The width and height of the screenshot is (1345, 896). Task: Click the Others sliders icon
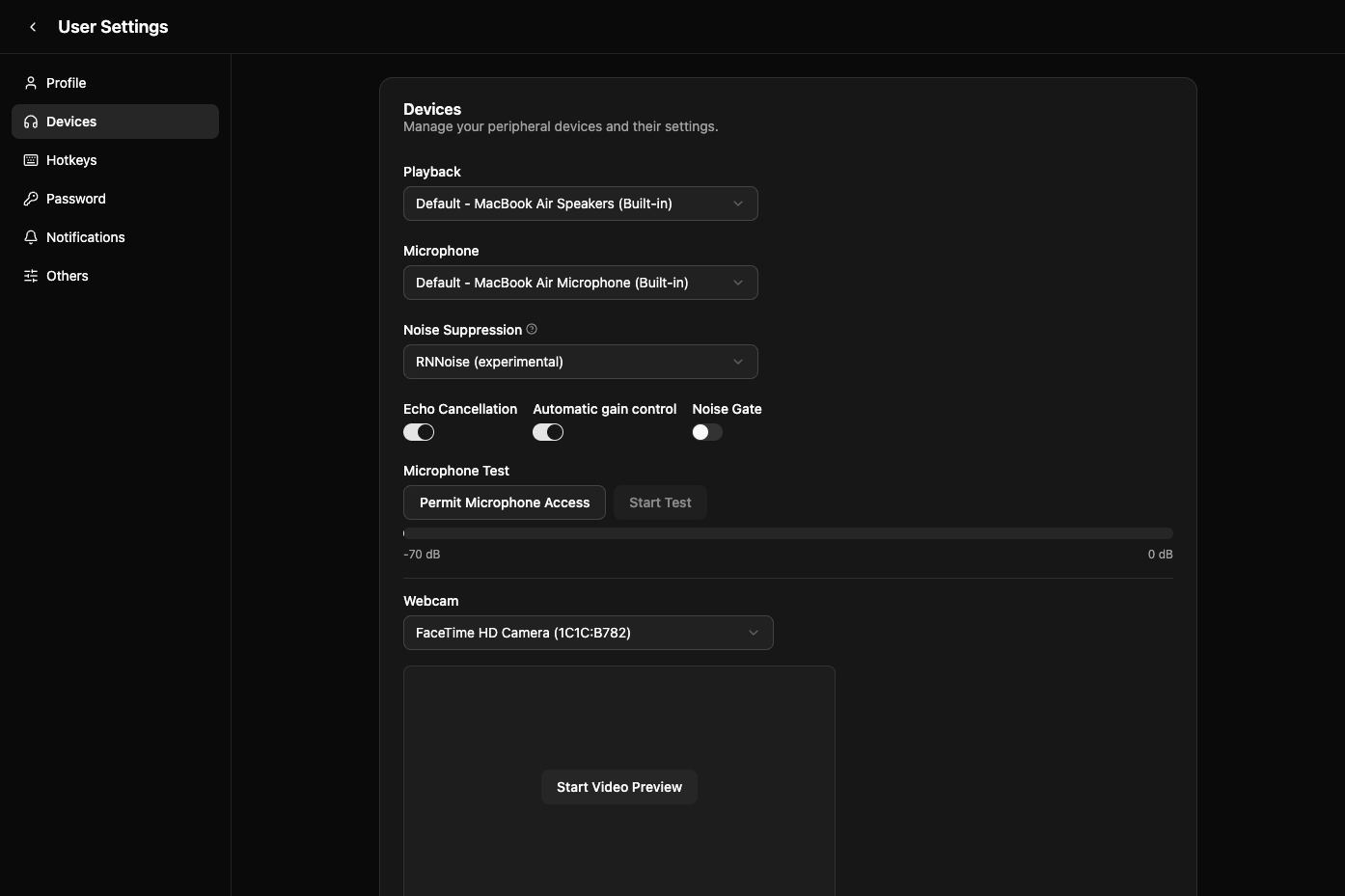(x=31, y=276)
